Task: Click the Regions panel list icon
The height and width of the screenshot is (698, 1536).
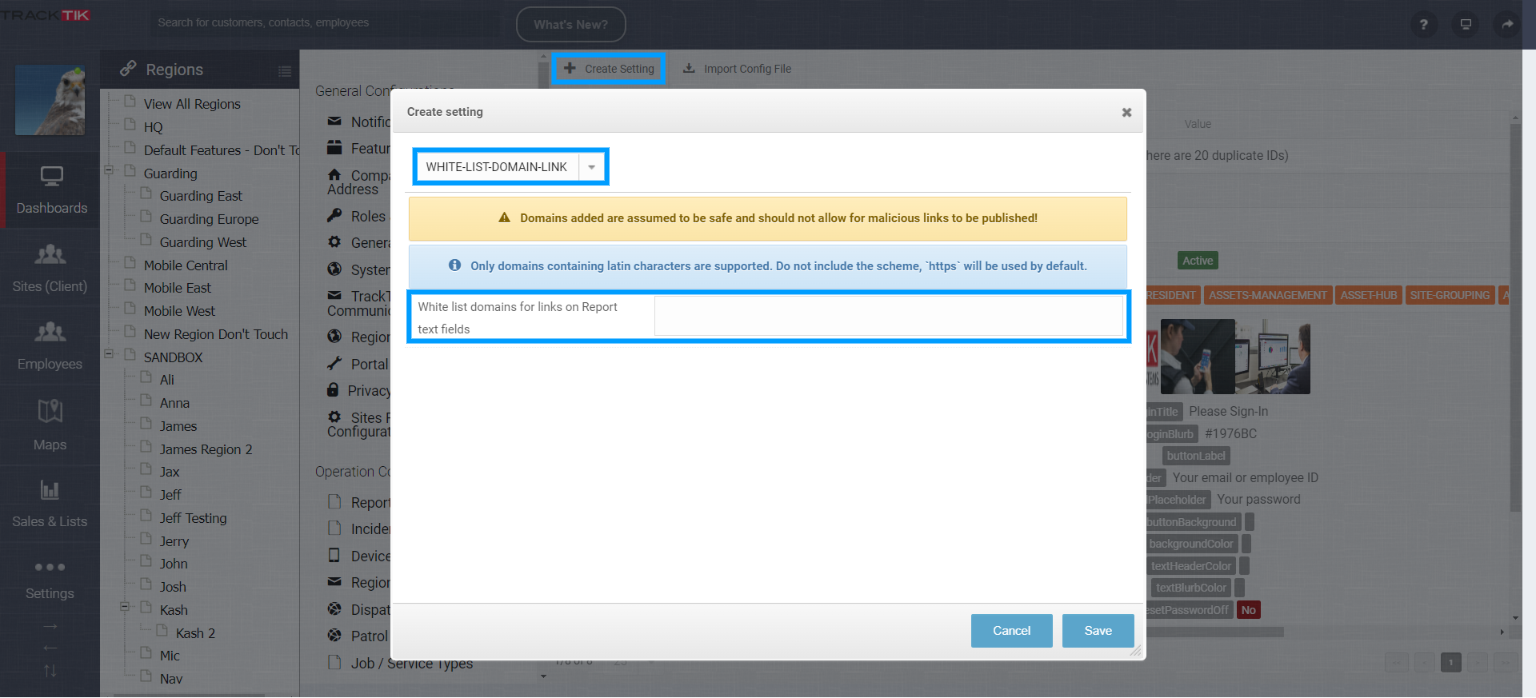Action: 285,71
